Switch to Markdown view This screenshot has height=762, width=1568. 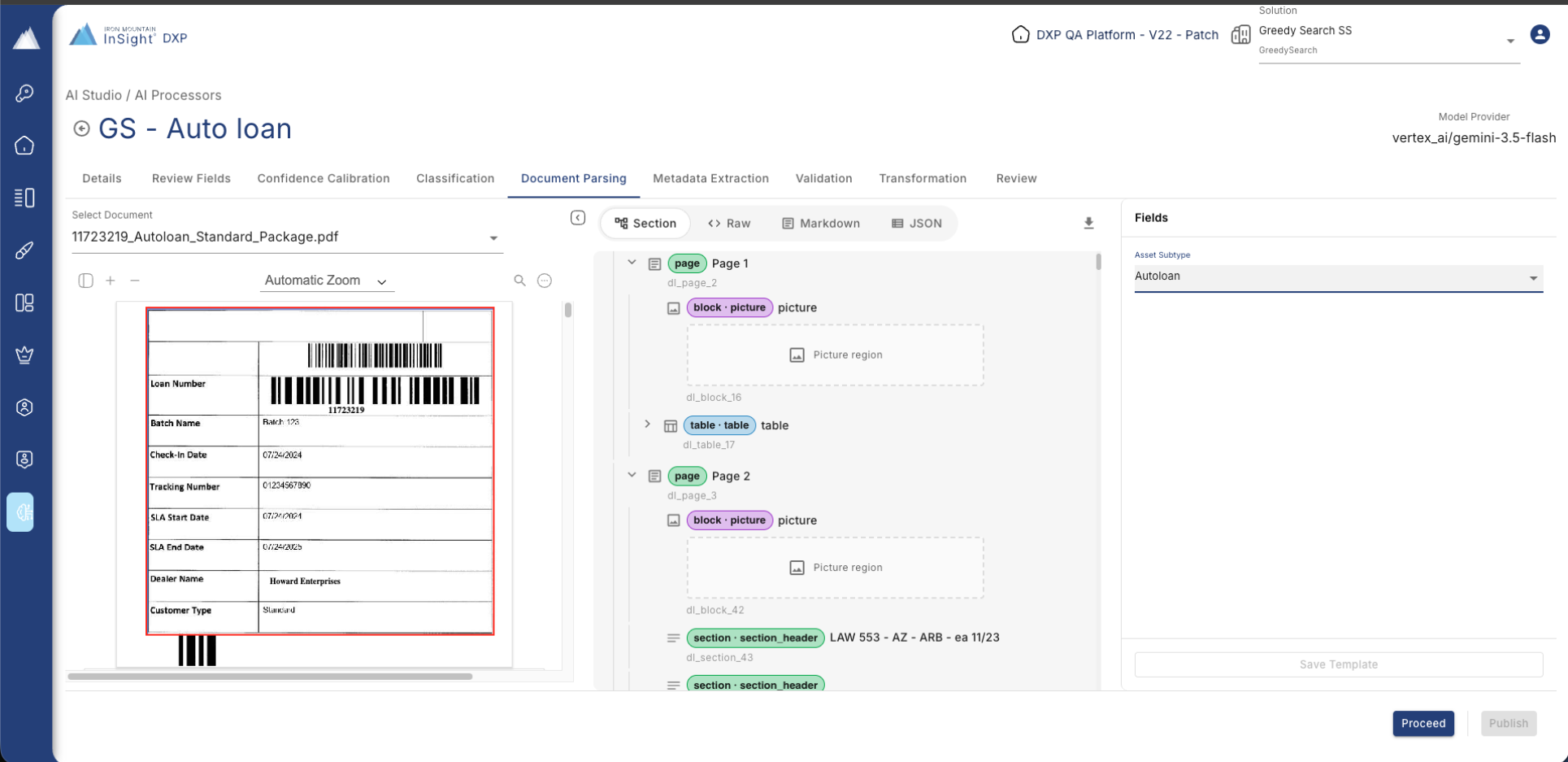click(821, 223)
